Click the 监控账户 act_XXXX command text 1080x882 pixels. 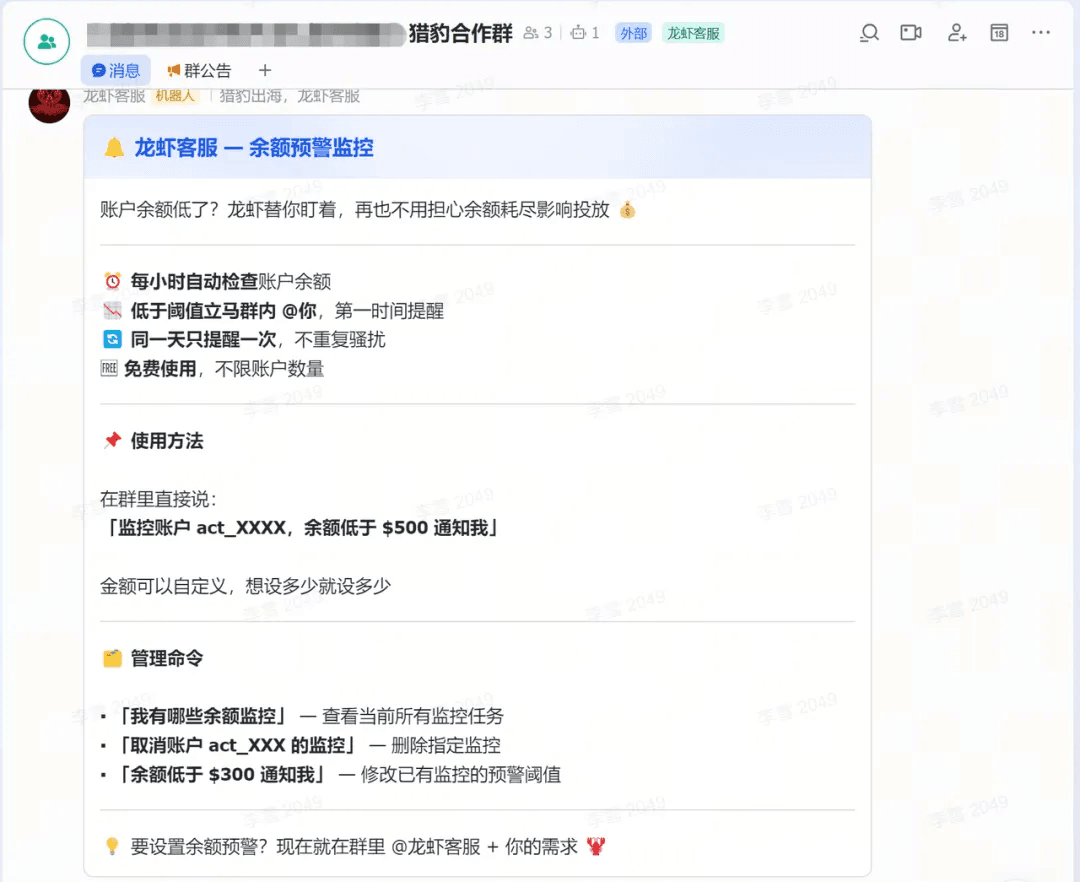(x=302, y=528)
